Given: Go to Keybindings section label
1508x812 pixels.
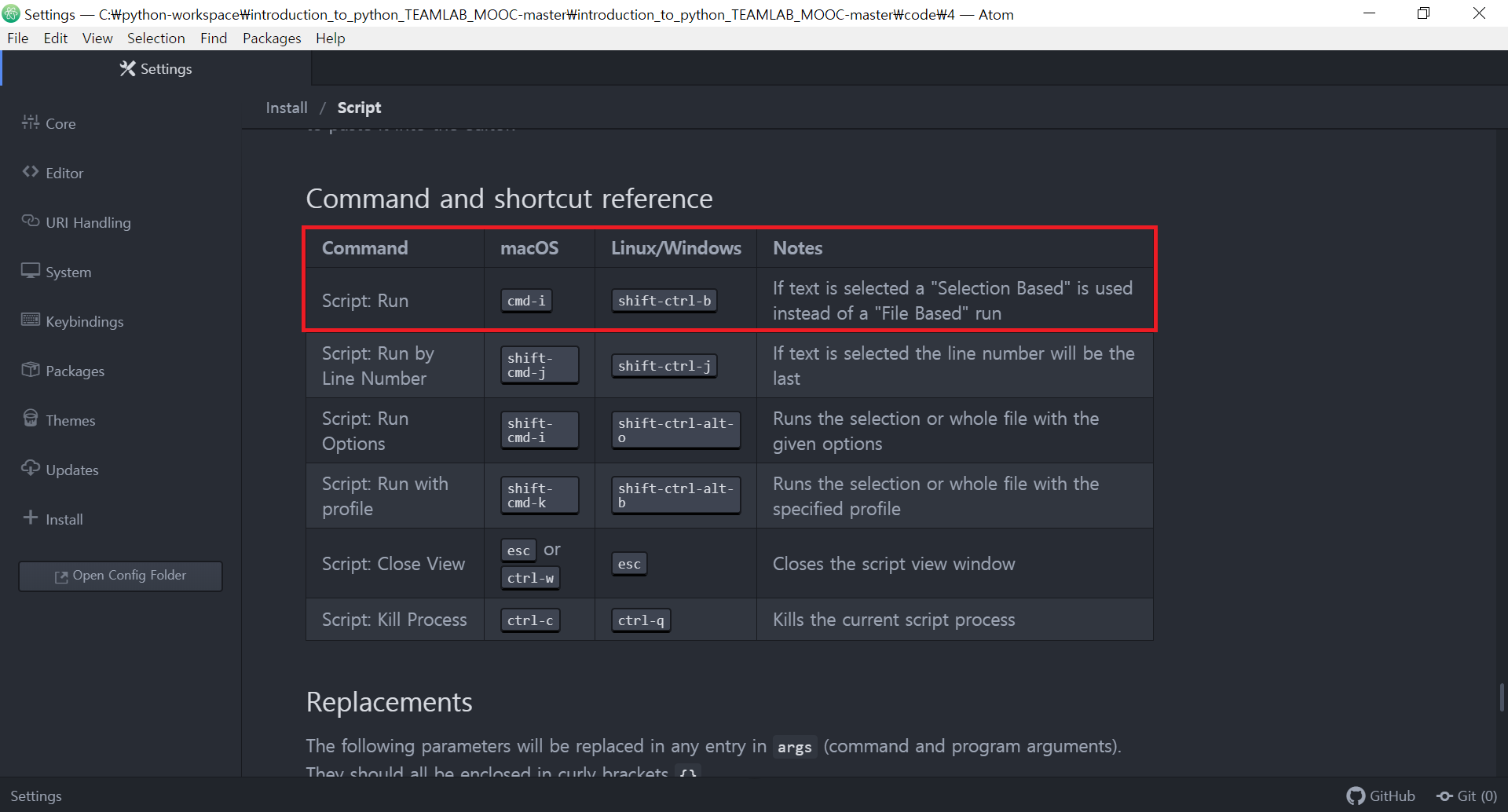Looking at the screenshot, I should point(85,321).
